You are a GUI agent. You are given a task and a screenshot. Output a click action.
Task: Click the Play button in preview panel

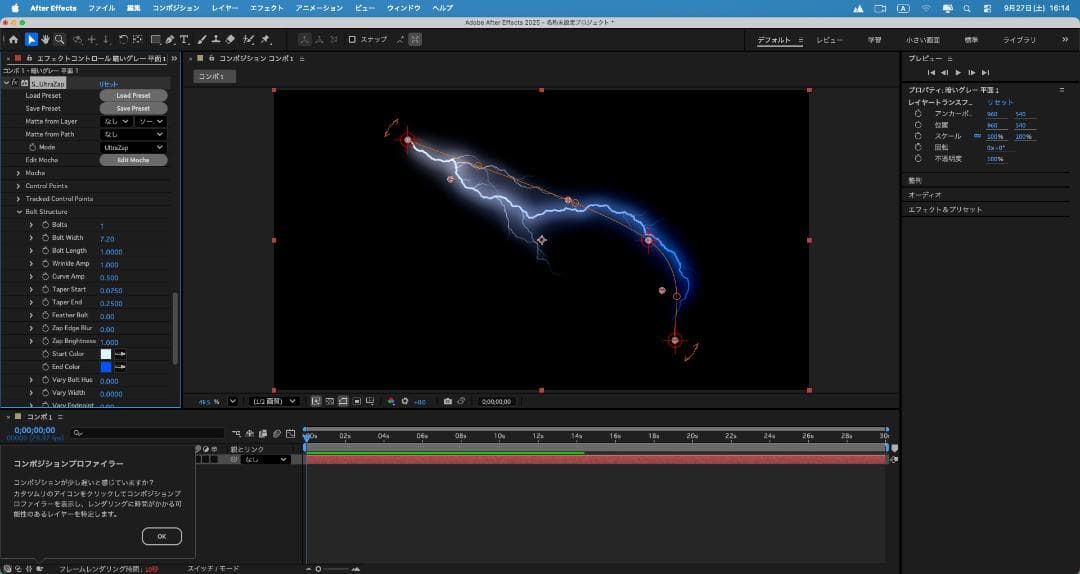click(958, 73)
